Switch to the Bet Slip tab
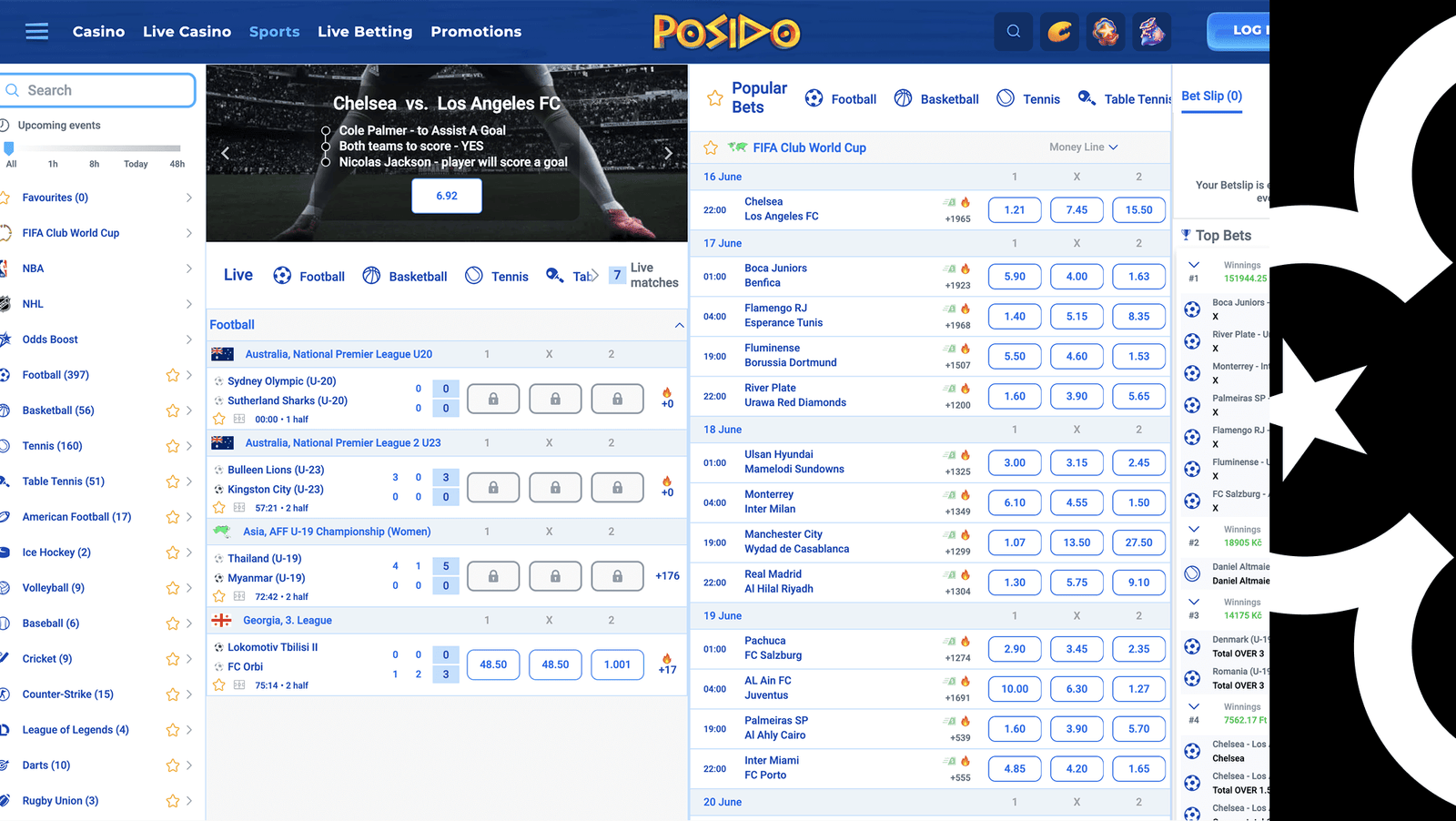Image resolution: width=1456 pixels, height=821 pixels. pyautogui.click(x=1211, y=96)
